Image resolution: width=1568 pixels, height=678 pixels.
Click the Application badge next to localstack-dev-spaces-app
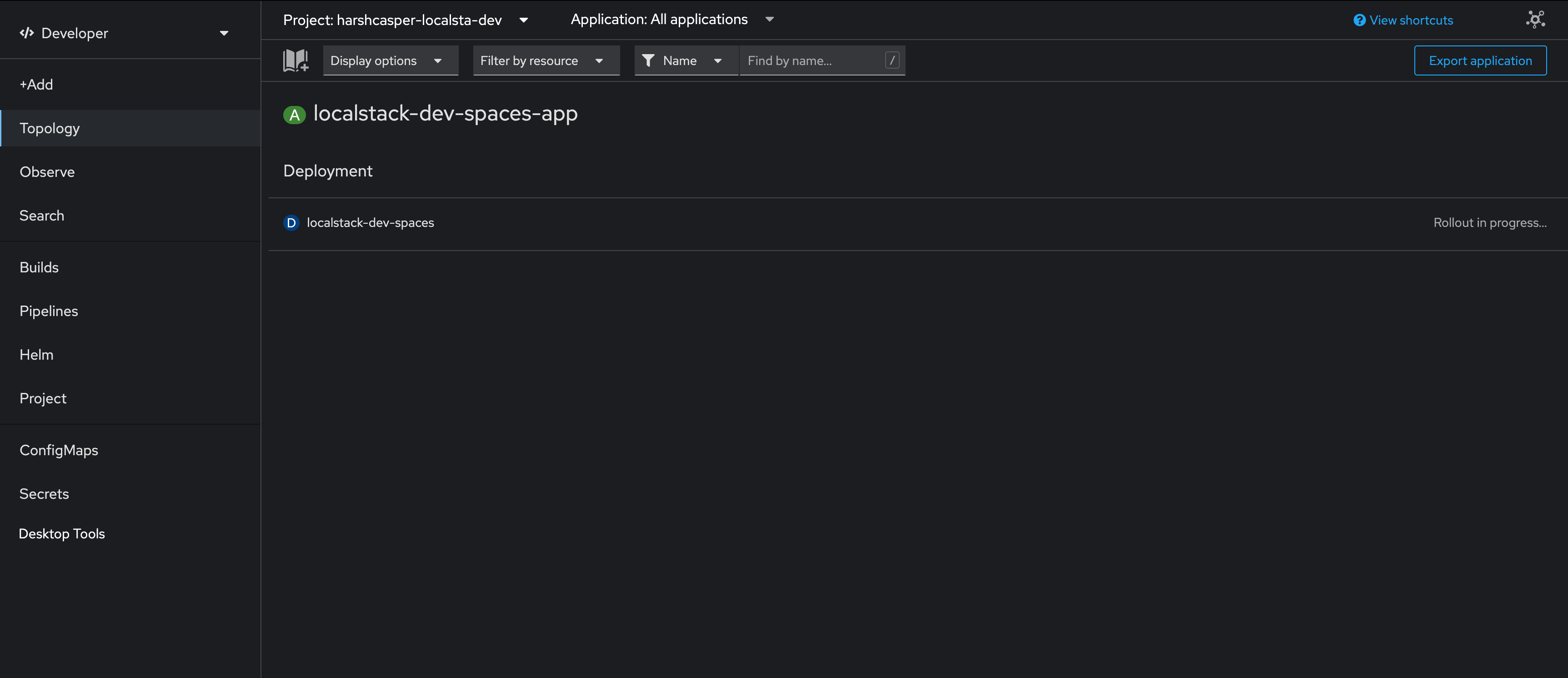click(294, 115)
